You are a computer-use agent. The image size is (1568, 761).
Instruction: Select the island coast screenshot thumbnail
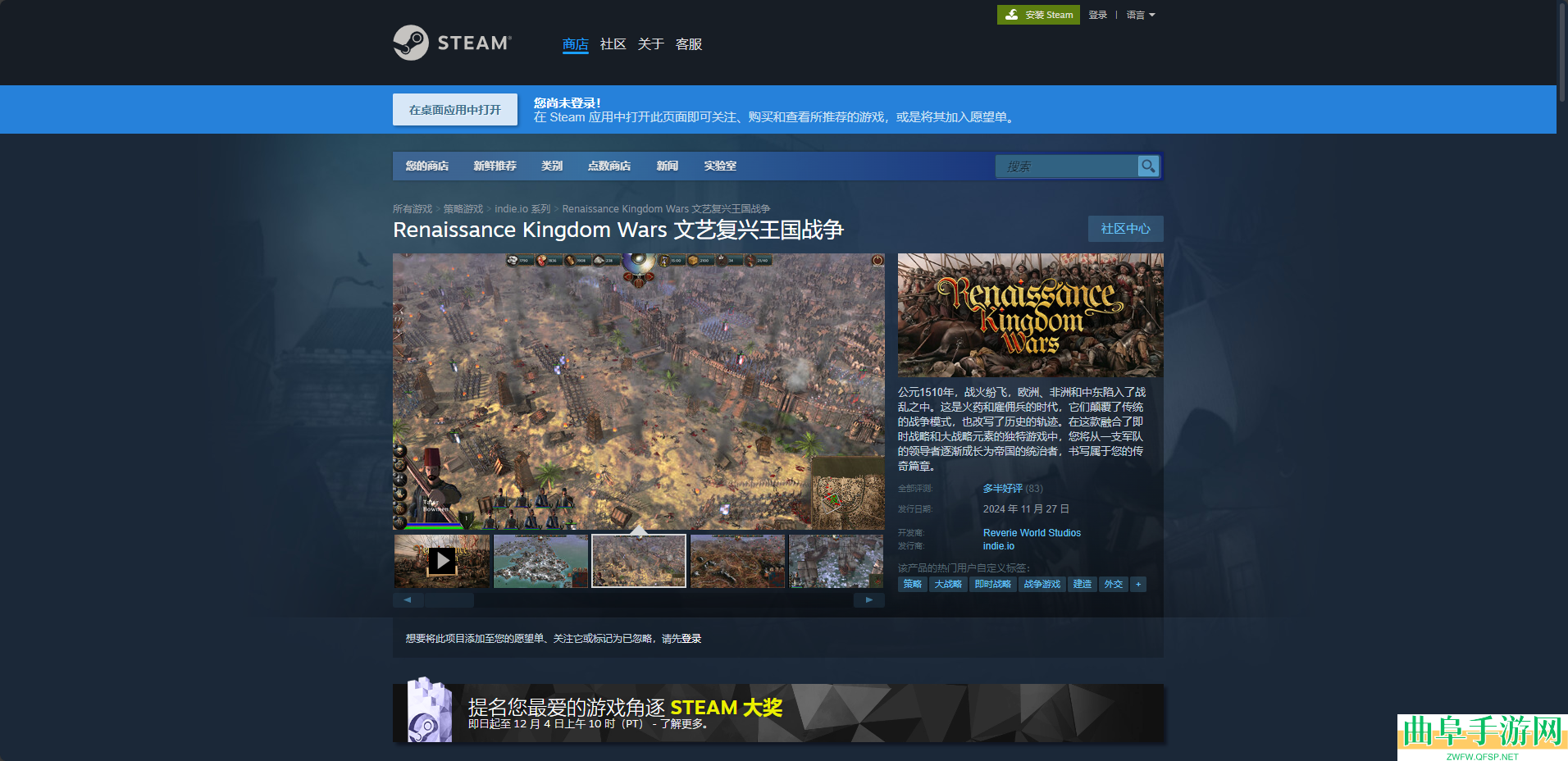pyautogui.click(x=540, y=561)
